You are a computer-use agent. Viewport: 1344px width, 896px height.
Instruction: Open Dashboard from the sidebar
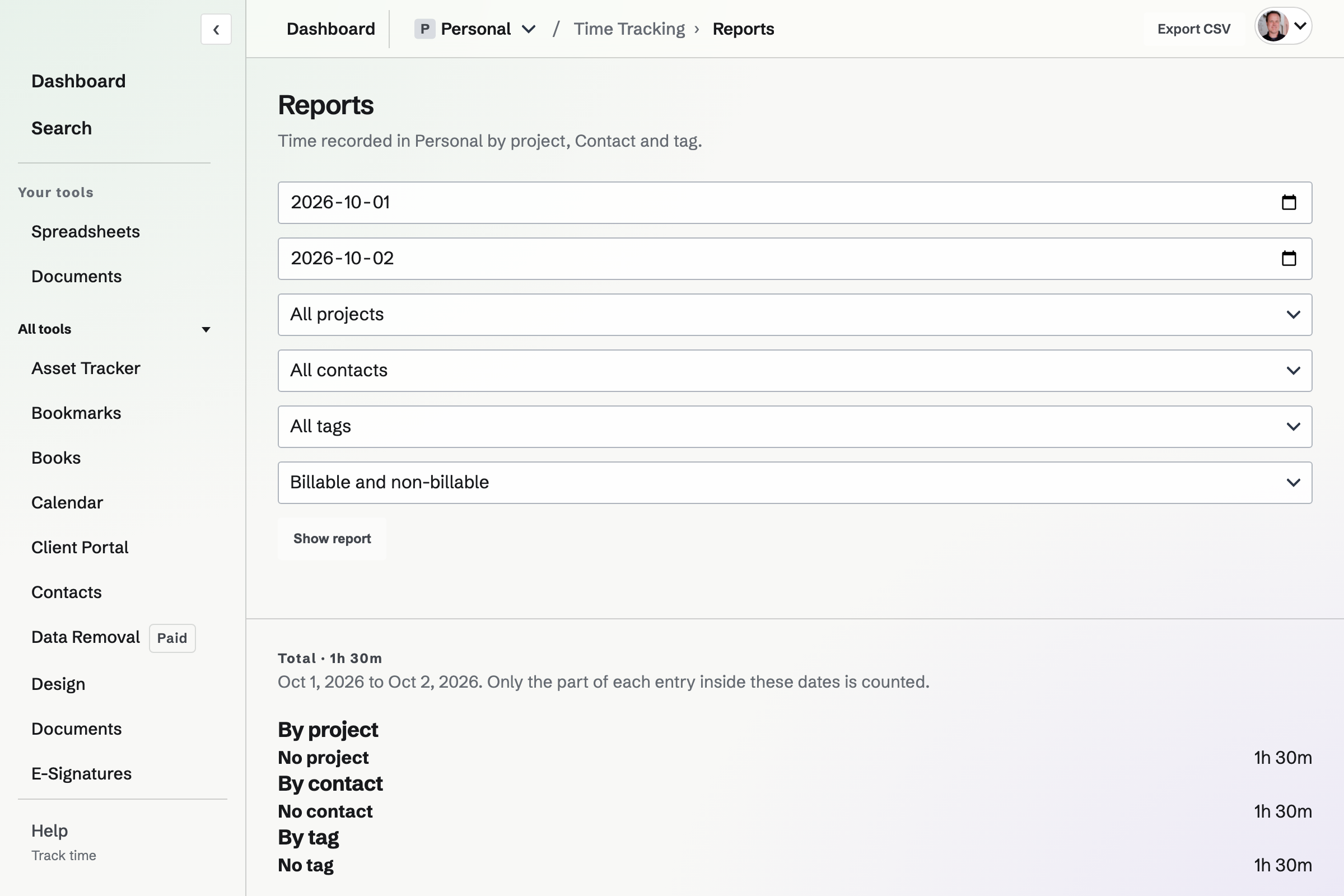pos(78,81)
